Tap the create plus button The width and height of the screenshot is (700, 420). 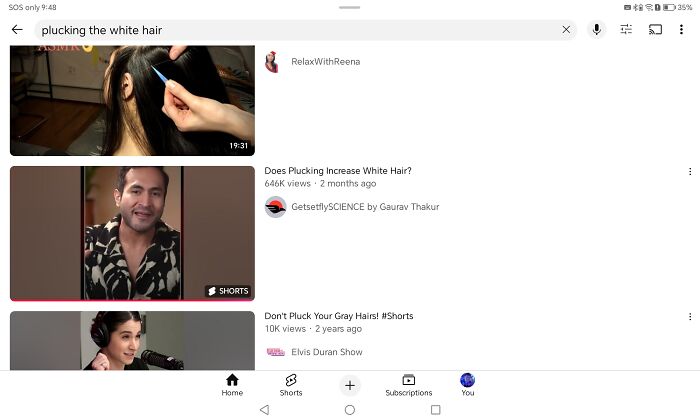349,385
